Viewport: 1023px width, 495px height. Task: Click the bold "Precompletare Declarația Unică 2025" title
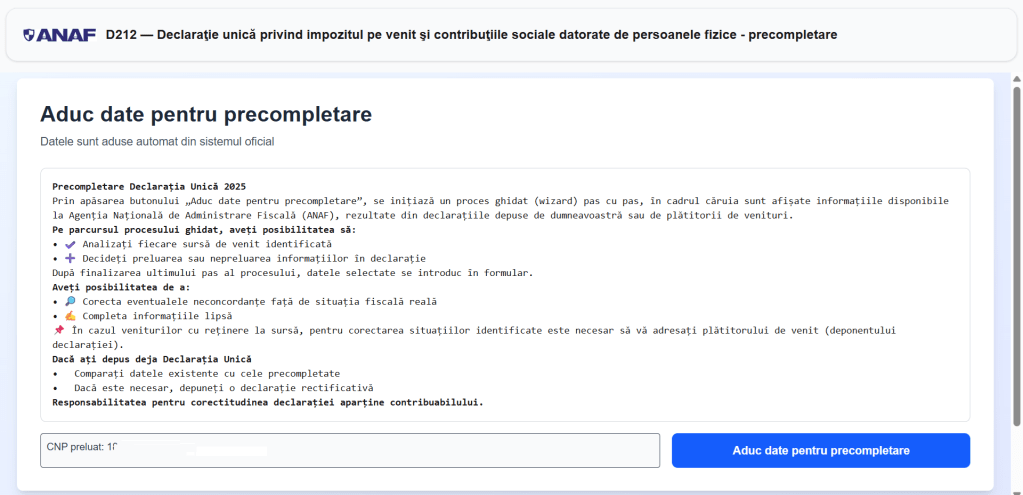coord(149,186)
